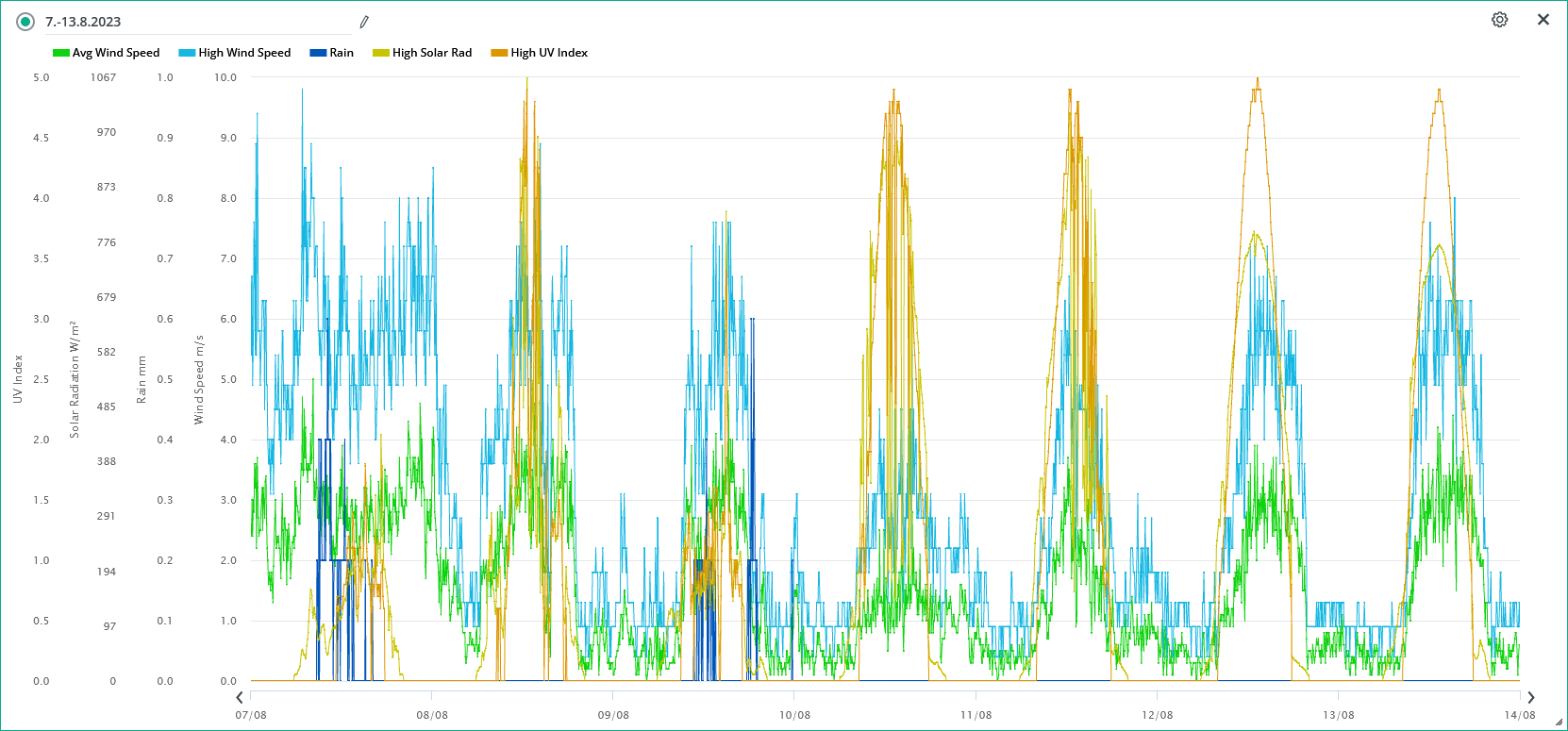Click the Solar Radiation W/m² axis title

click(75, 379)
